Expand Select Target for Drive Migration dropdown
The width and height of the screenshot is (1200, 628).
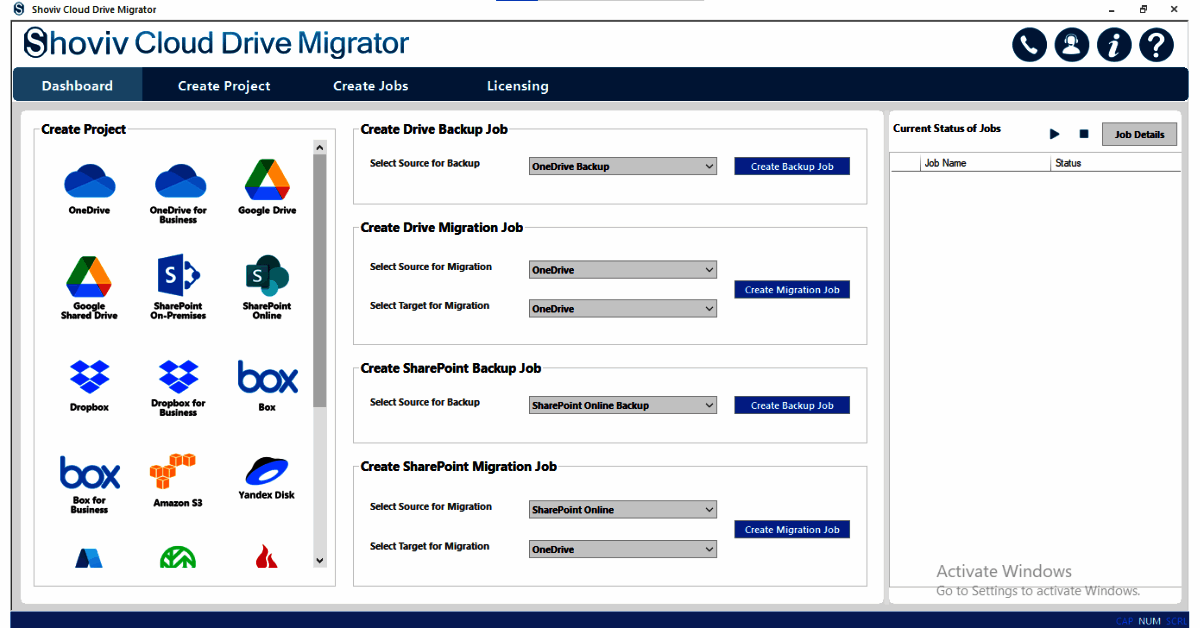coord(623,309)
